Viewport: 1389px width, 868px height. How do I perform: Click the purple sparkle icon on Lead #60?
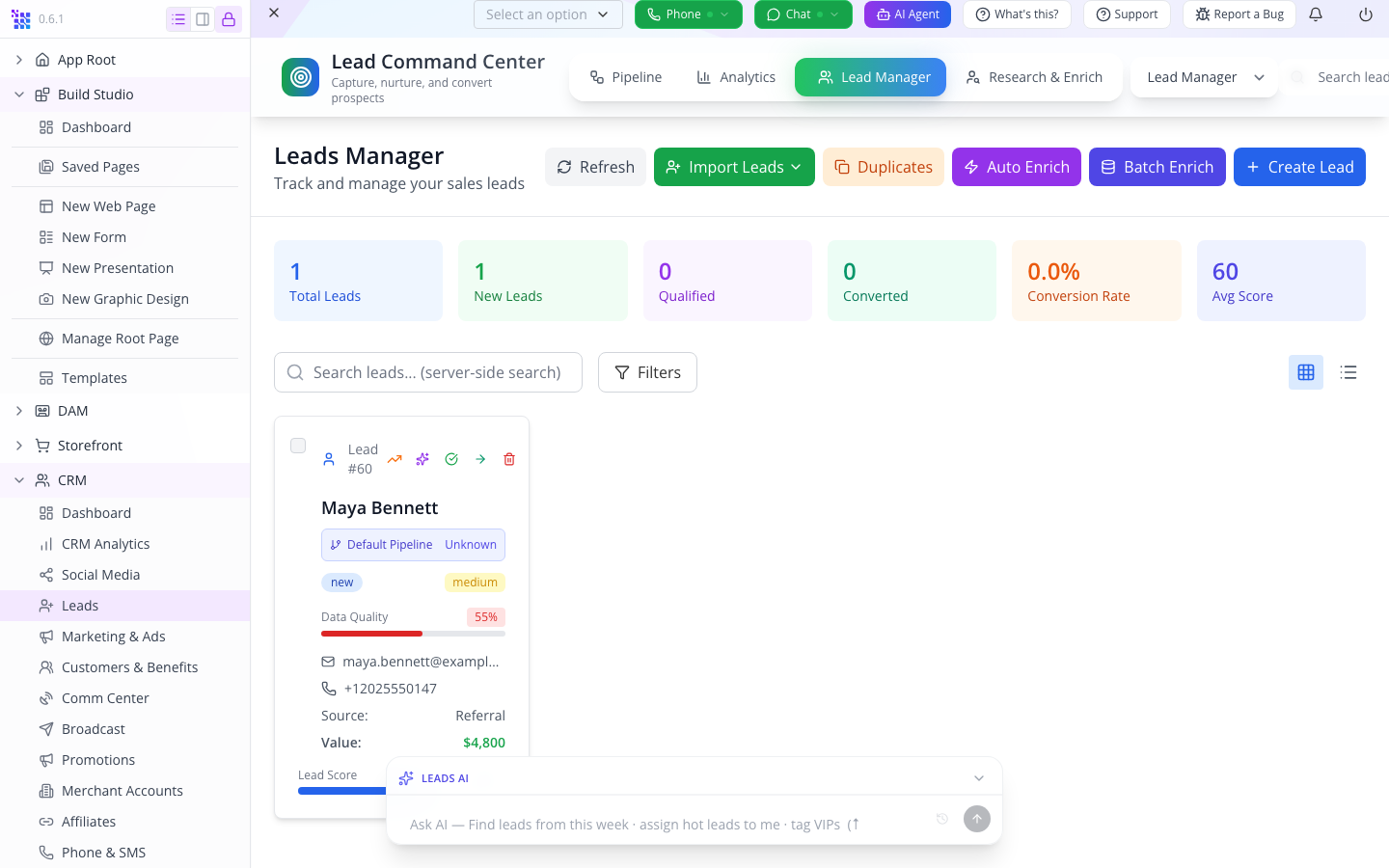pyautogui.click(x=422, y=459)
